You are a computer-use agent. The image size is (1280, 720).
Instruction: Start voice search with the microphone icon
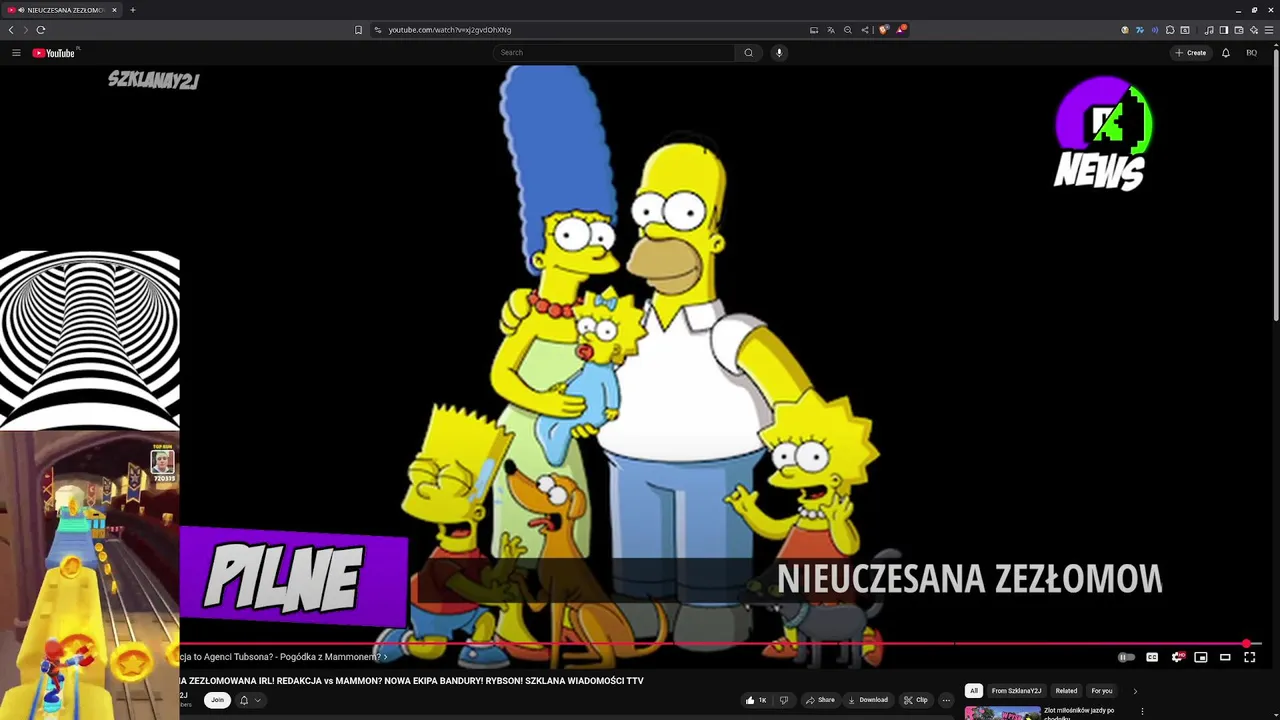click(x=779, y=53)
